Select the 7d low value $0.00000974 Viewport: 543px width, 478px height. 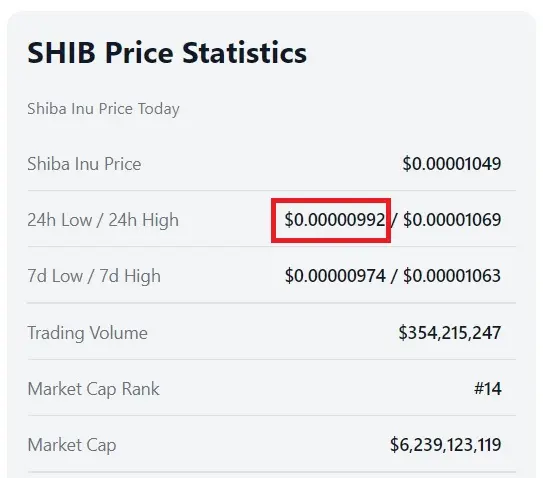(335, 276)
